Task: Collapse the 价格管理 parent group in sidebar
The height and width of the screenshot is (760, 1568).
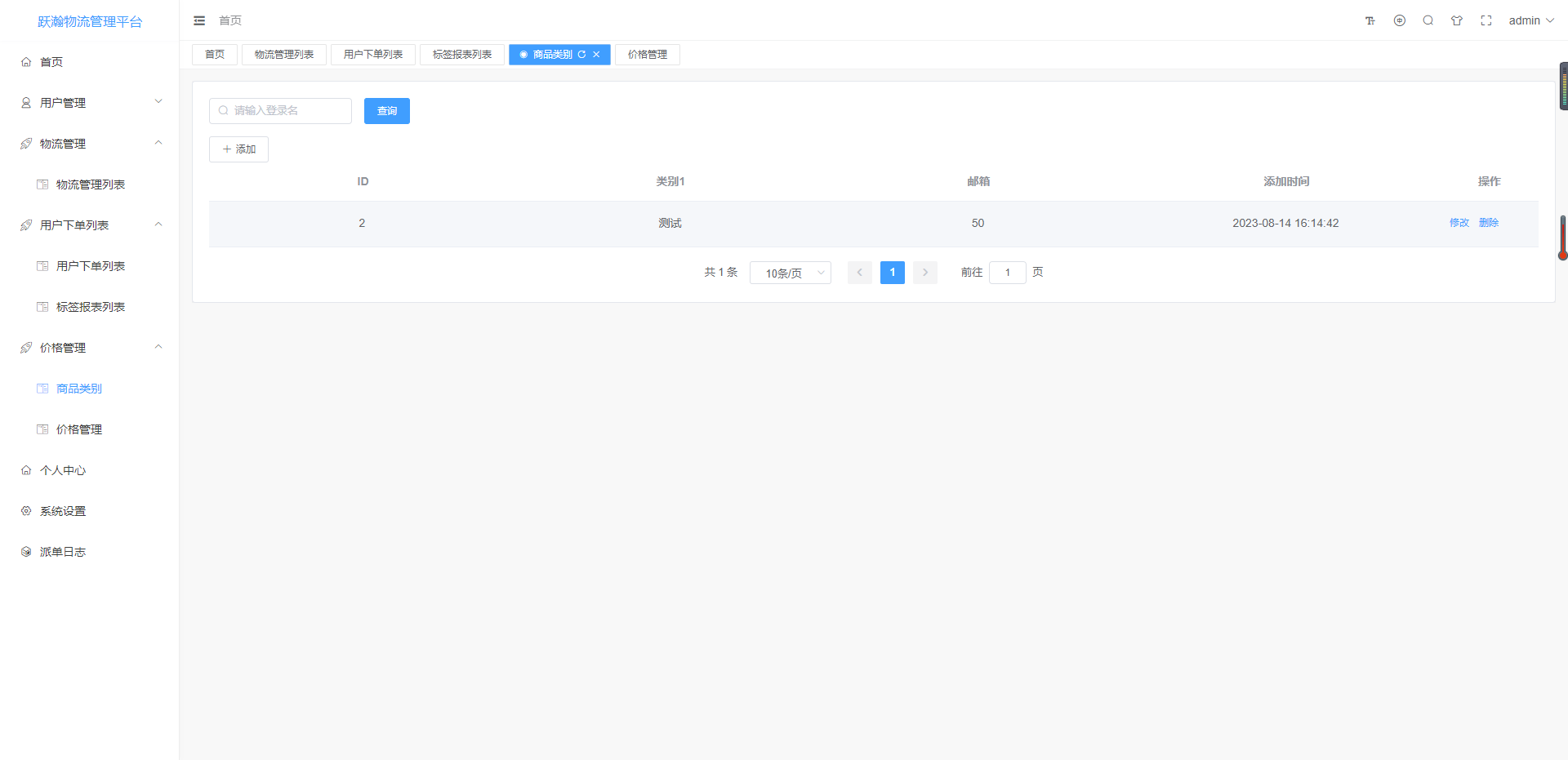Action: click(x=90, y=348)
